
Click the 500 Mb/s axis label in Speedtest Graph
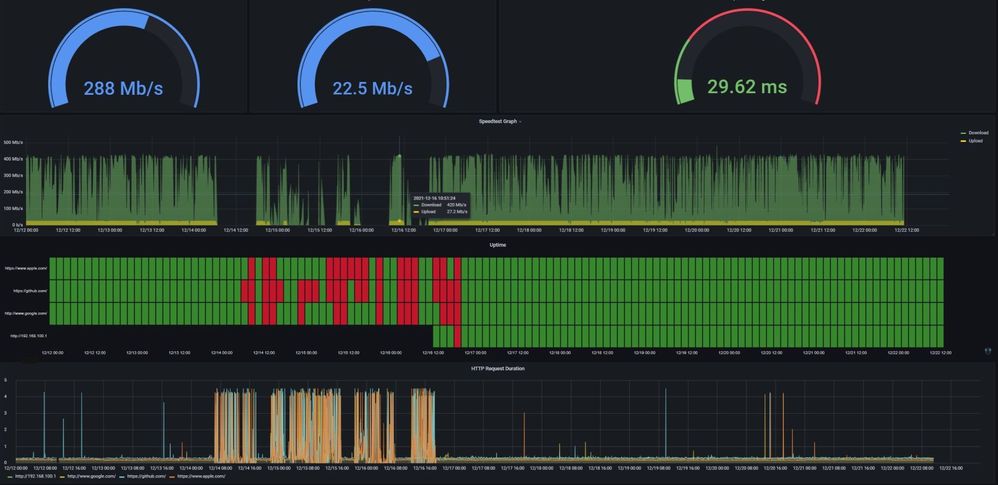[13, 142]
